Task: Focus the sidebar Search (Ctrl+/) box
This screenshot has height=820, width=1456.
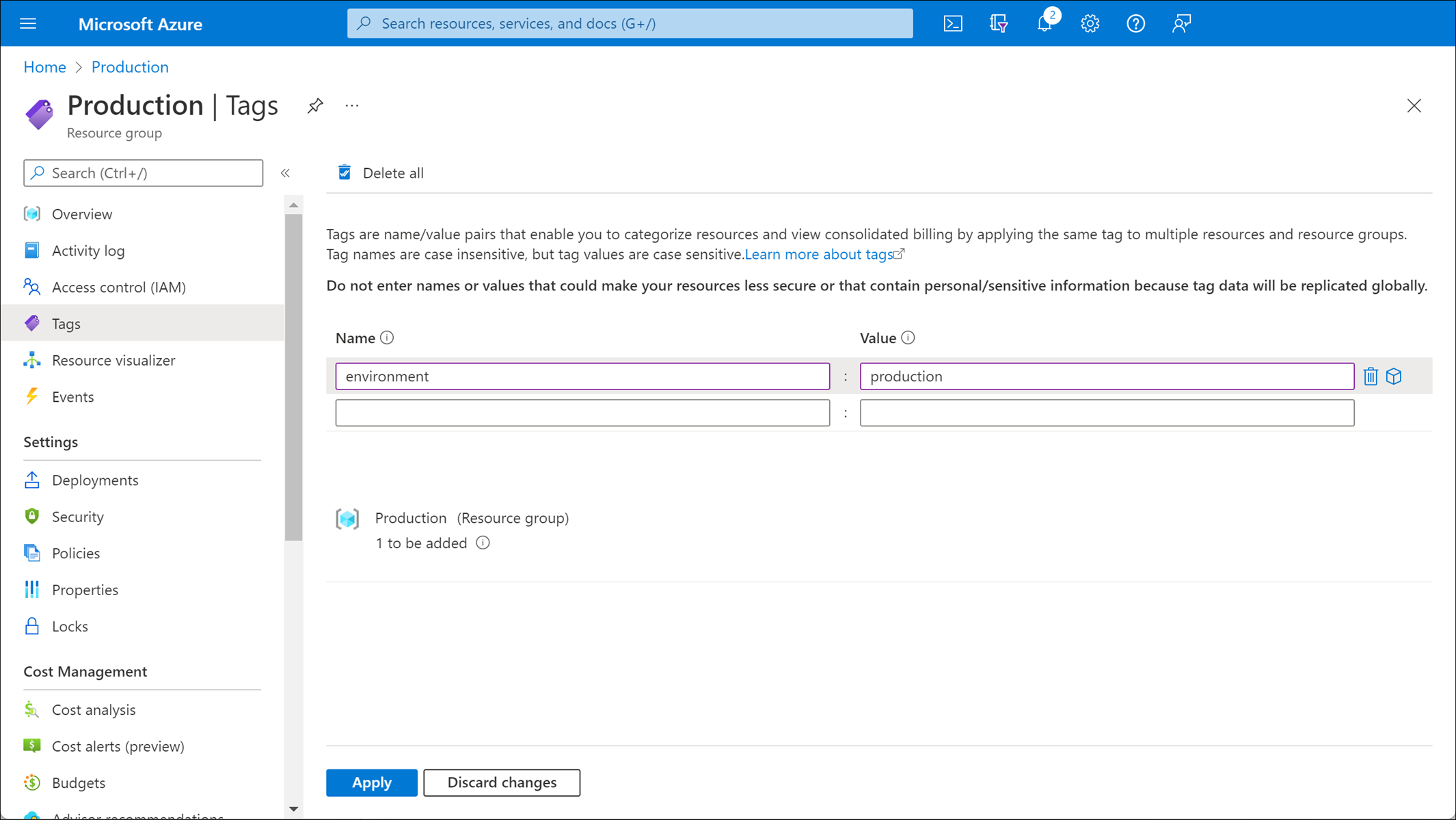Action: 143,173
